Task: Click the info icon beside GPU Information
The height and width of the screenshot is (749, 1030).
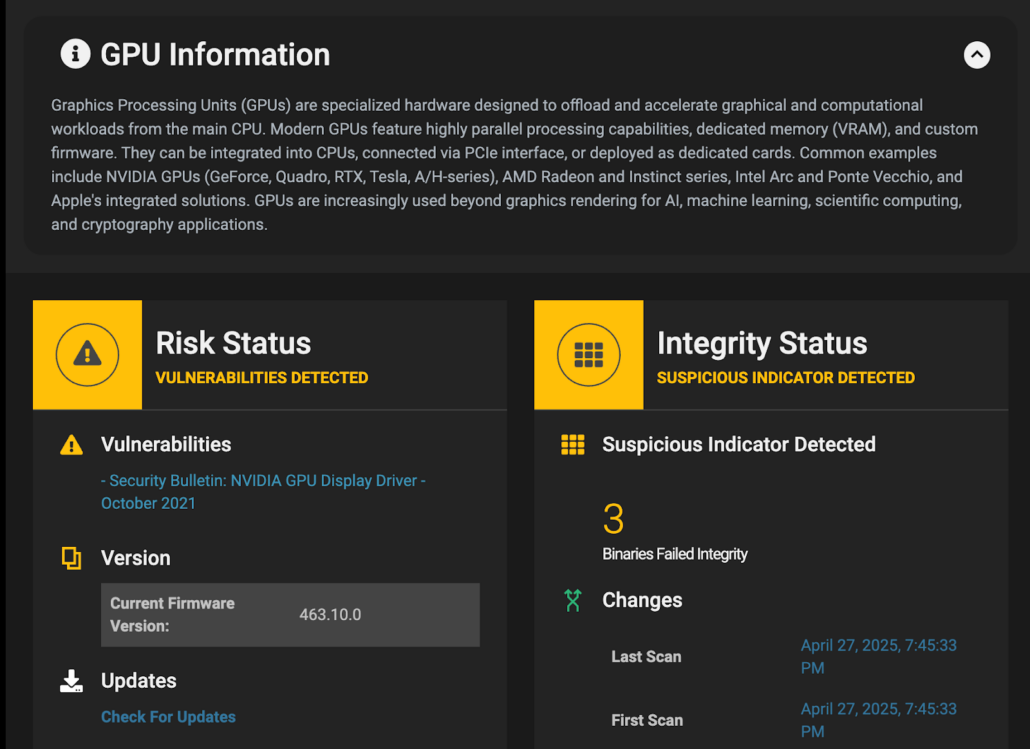Action: tap(75, 54)
